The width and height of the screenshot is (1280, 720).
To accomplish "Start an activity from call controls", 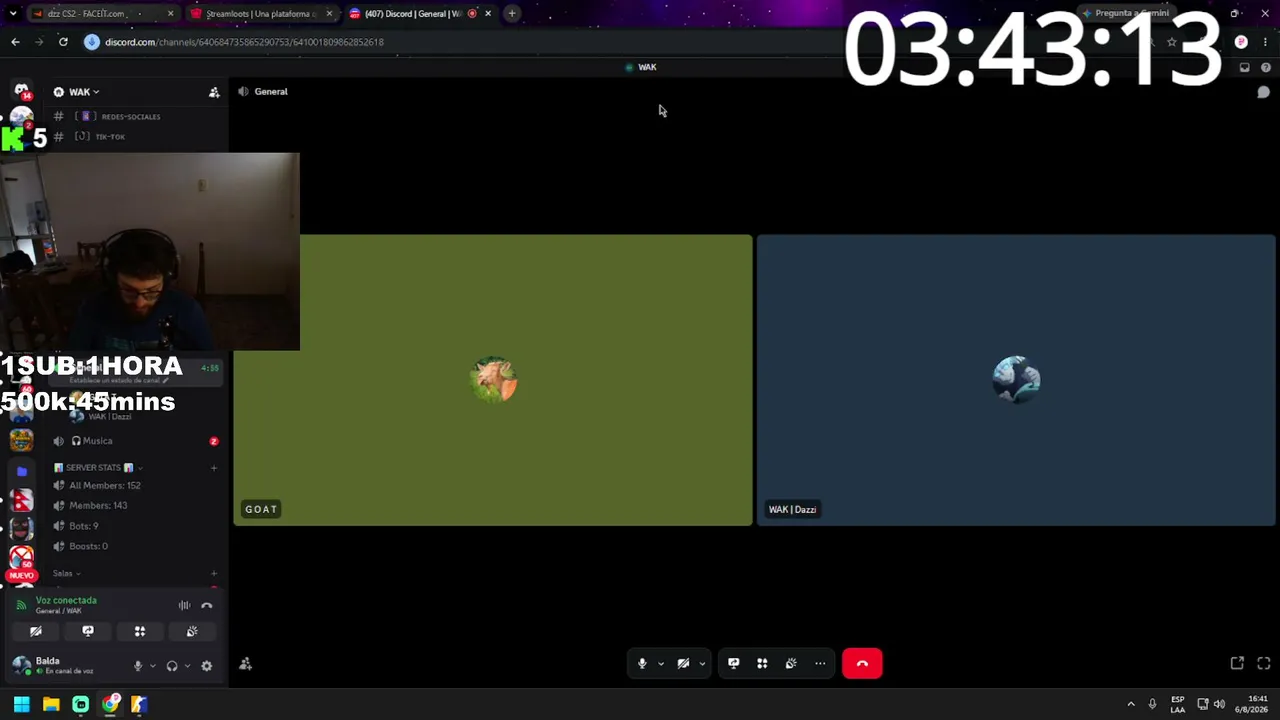I will 762,663.
